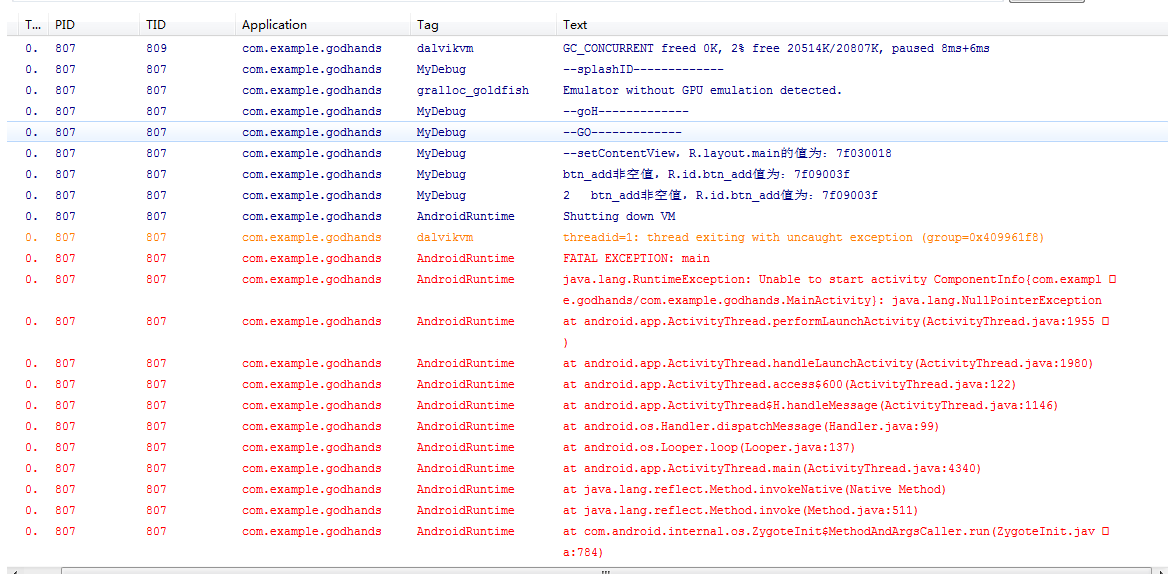Select the FATAL EXCEPTION: main row
Screen dimensions: 1168x574
coord(636,258)
